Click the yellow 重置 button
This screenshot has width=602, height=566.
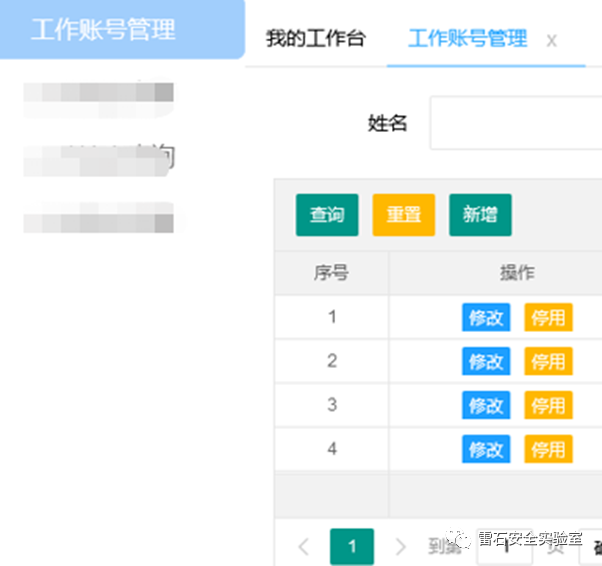click(x=404, y=215)
